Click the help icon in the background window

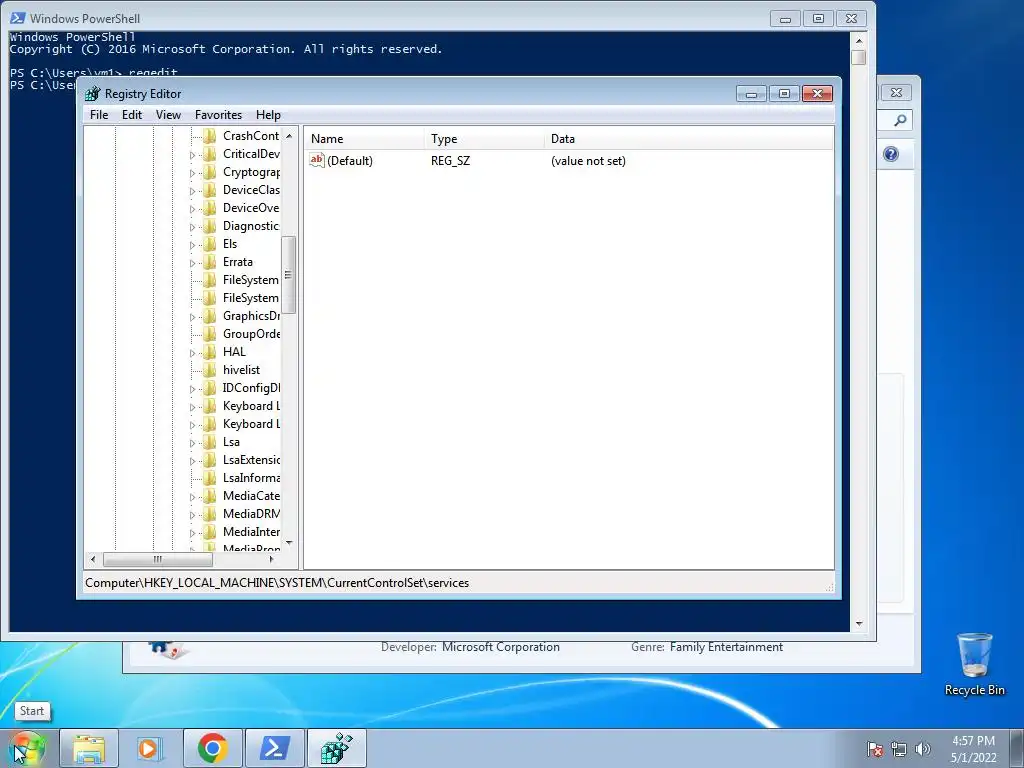pyautogui.click(x=891, y=154)
